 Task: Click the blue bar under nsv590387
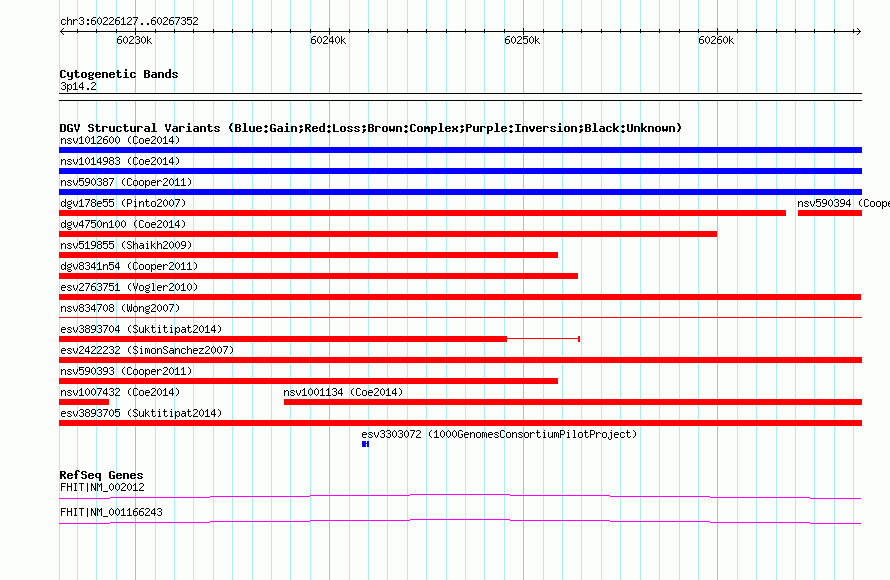tap(460, 192)
